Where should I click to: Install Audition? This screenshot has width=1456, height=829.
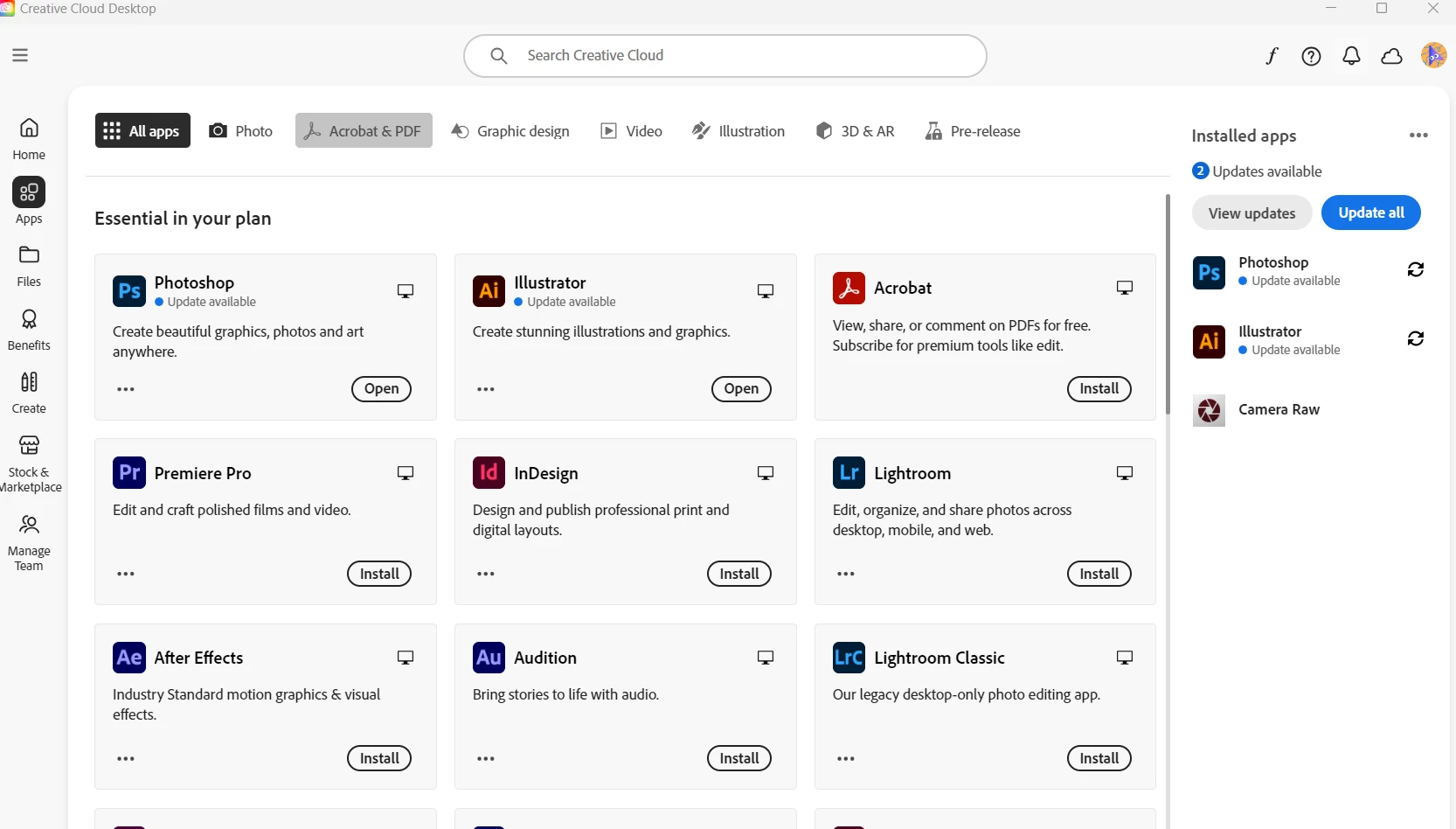pyautogui.click(x=739, y=758)
